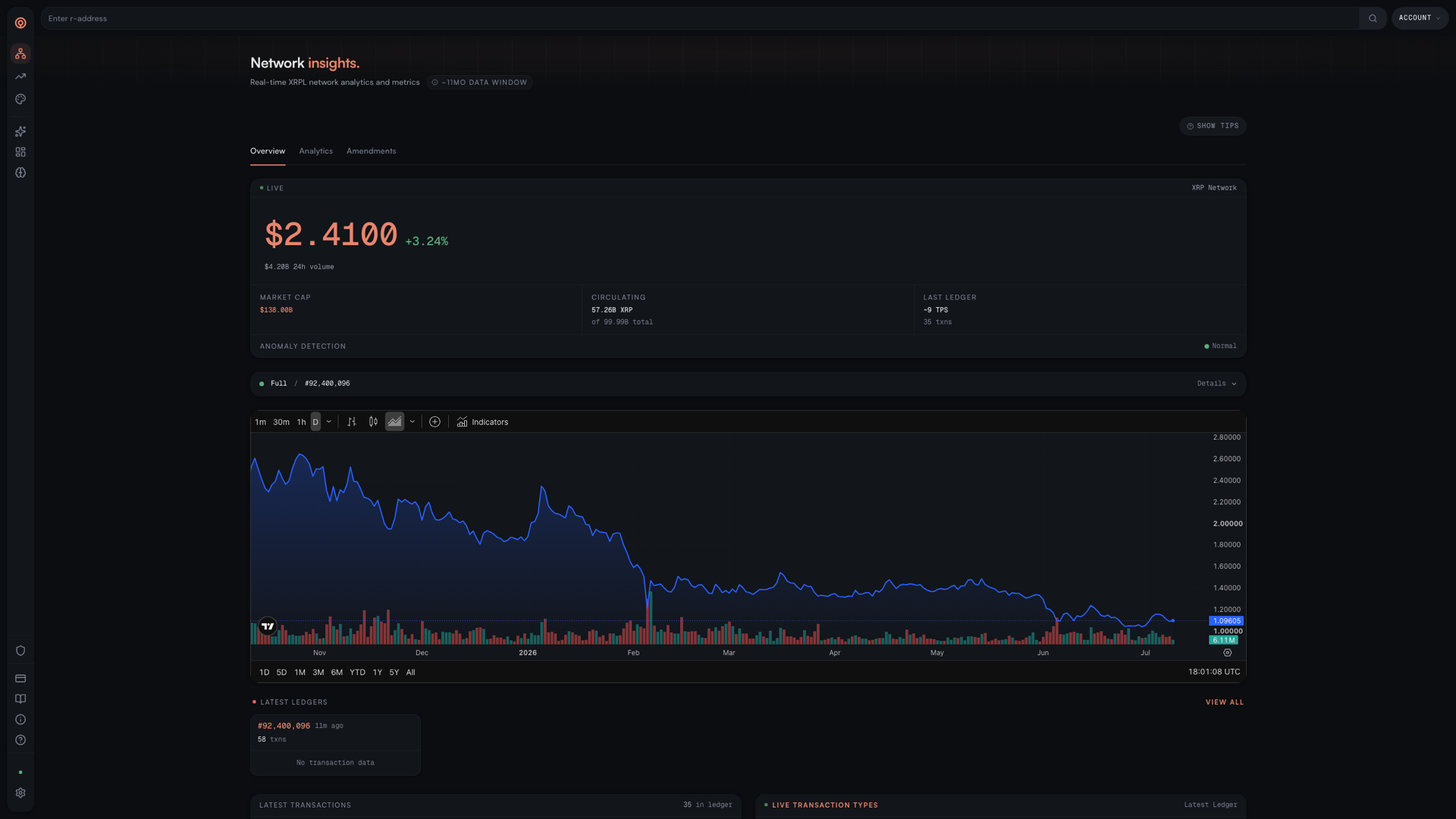Open the info circle sidebar icon

tap(20, 720)
